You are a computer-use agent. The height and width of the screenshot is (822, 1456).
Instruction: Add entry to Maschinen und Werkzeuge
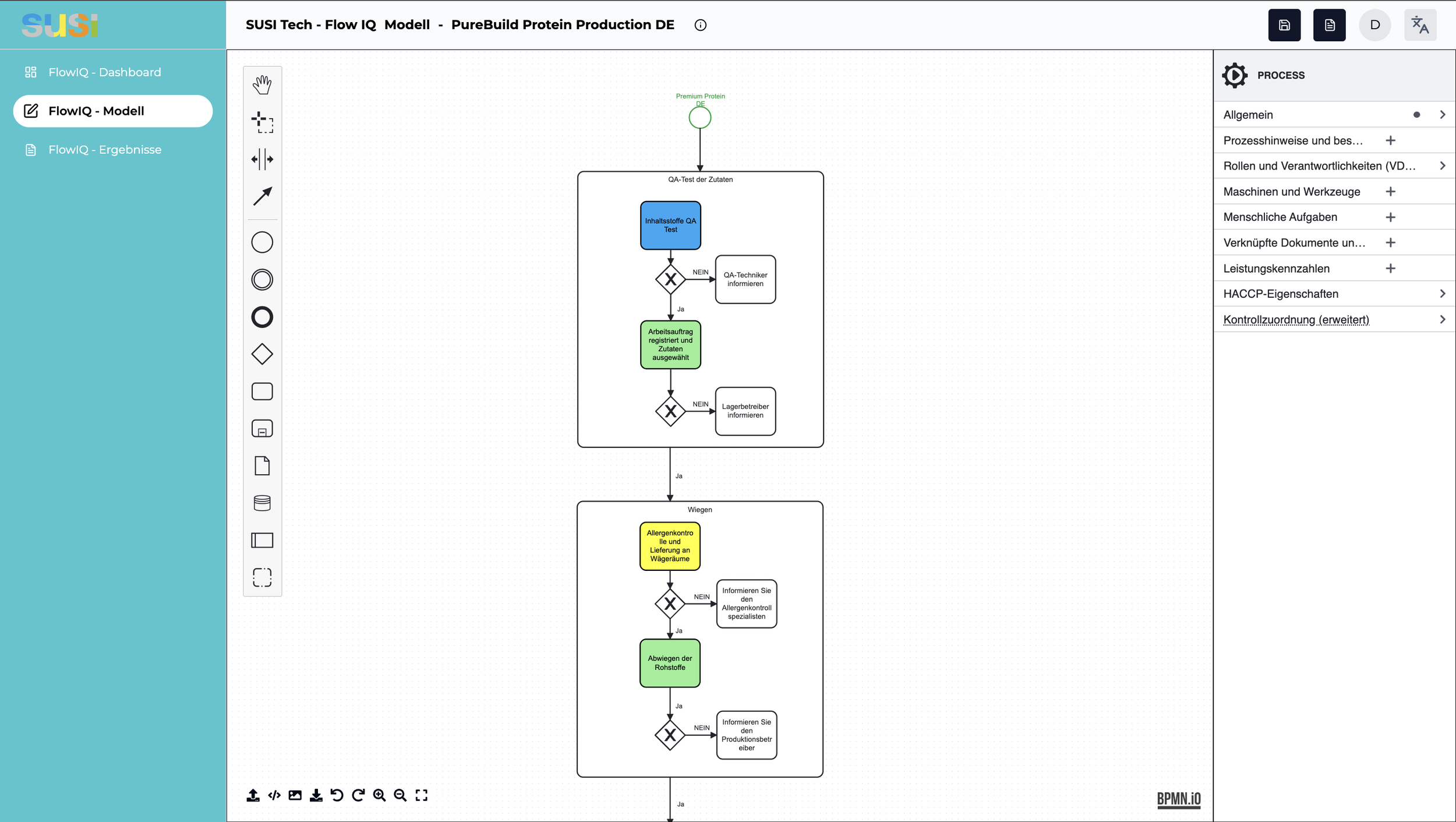coord(1391,192)
